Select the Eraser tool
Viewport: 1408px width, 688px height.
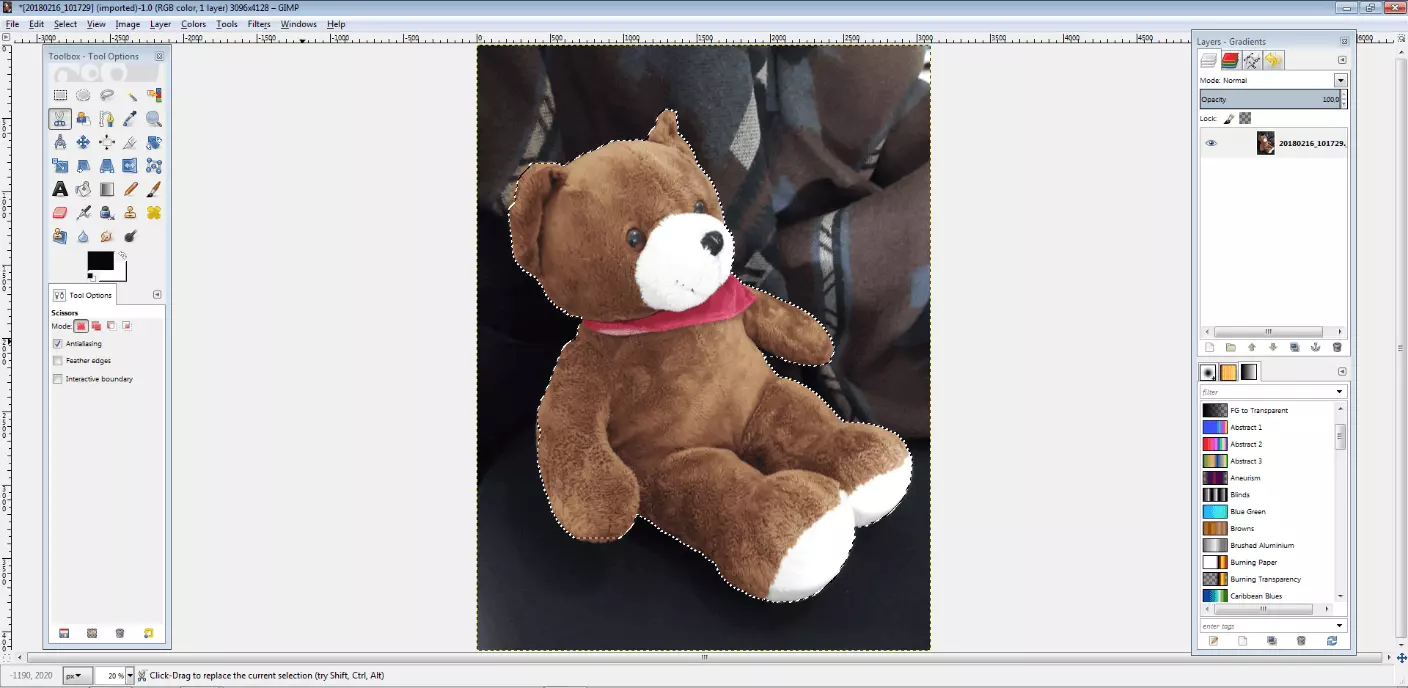(x=60, y=212)
